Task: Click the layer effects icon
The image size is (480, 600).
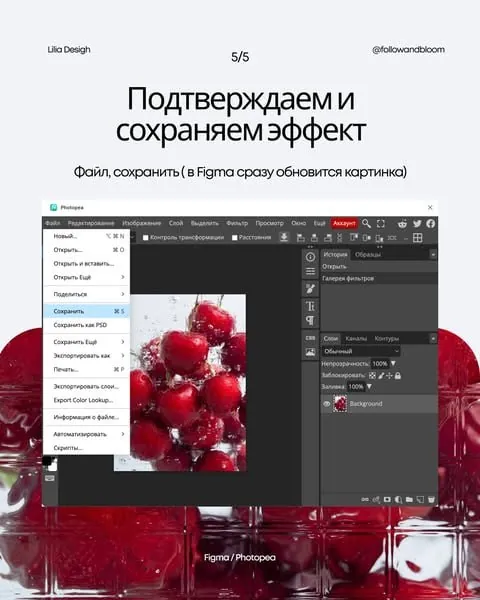Action: pyautogui.click(x=376, y=499)
